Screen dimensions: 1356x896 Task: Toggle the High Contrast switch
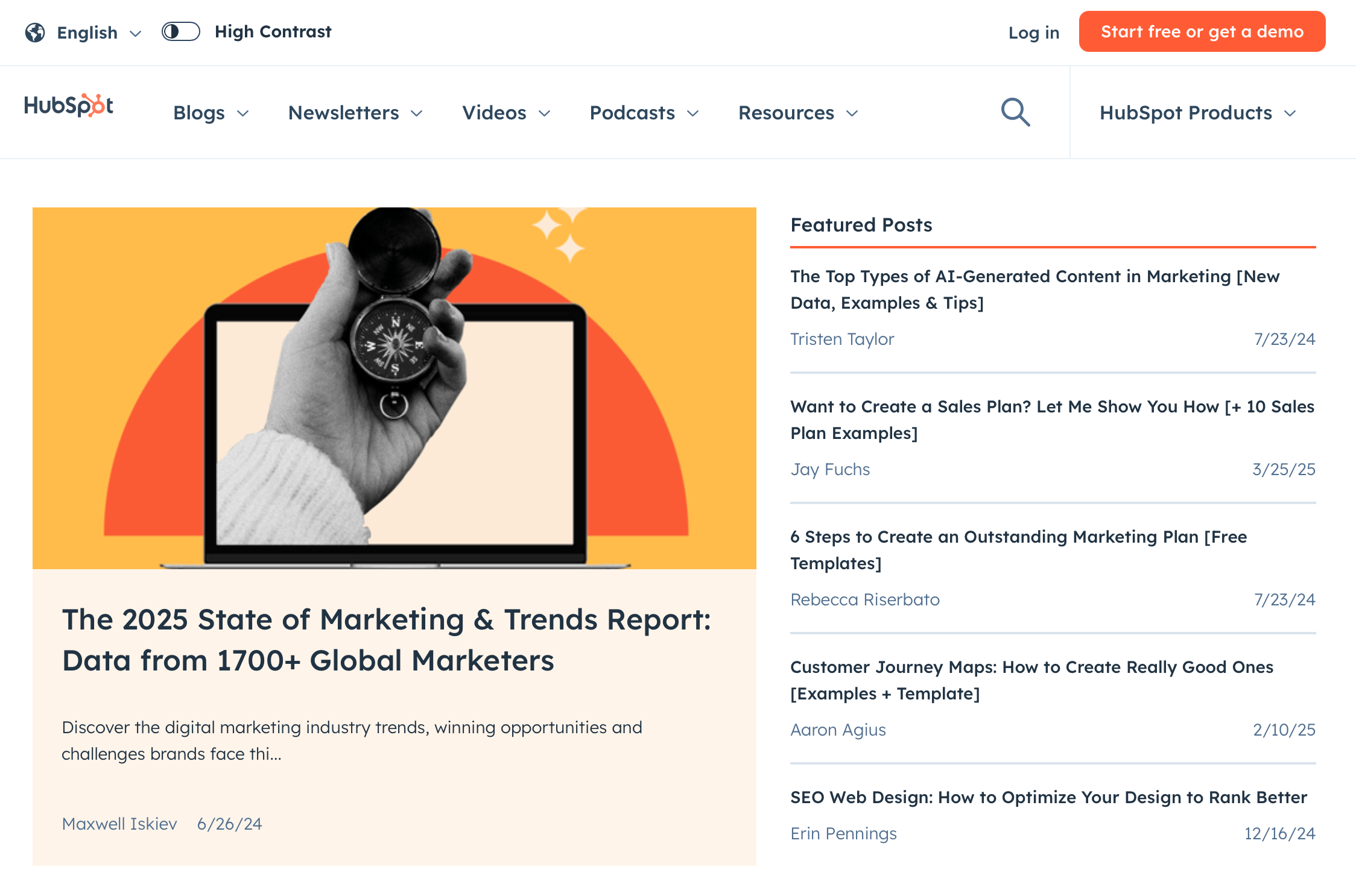click(180, 31)
